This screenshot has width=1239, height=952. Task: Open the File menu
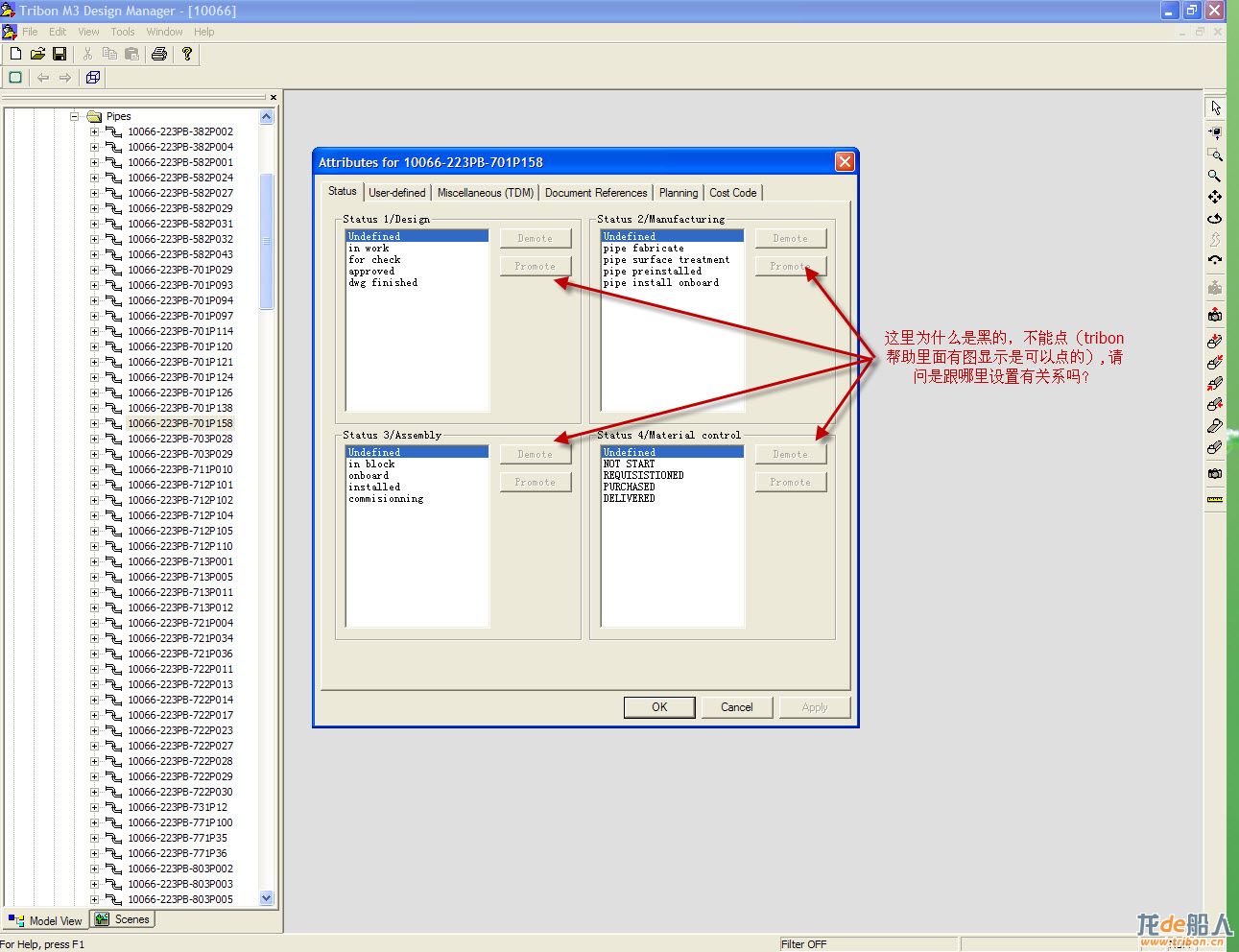pyautogui.click(x=30, y=32)
